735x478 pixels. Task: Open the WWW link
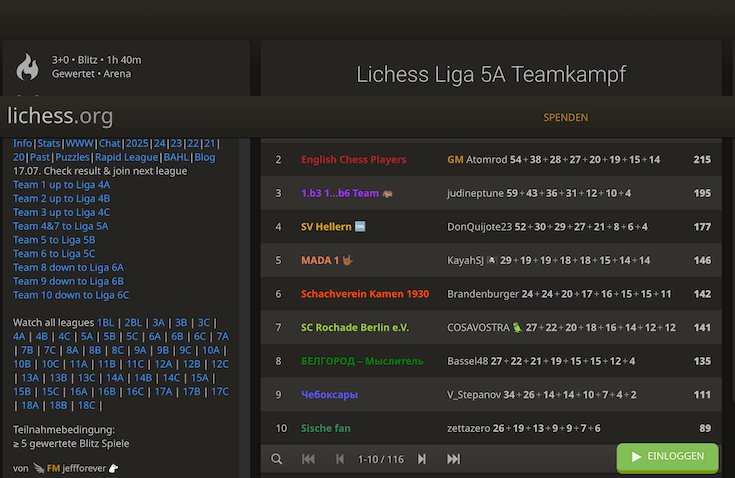(x=79, y=143)
